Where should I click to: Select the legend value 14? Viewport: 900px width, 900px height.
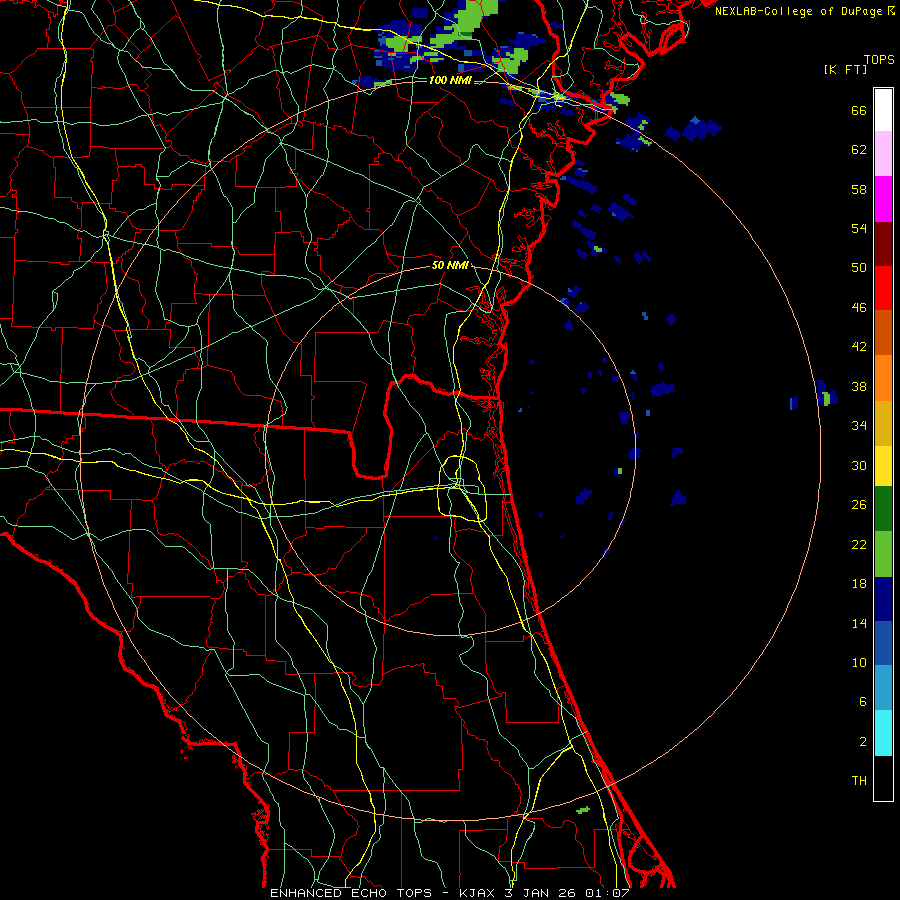[859, 623]
